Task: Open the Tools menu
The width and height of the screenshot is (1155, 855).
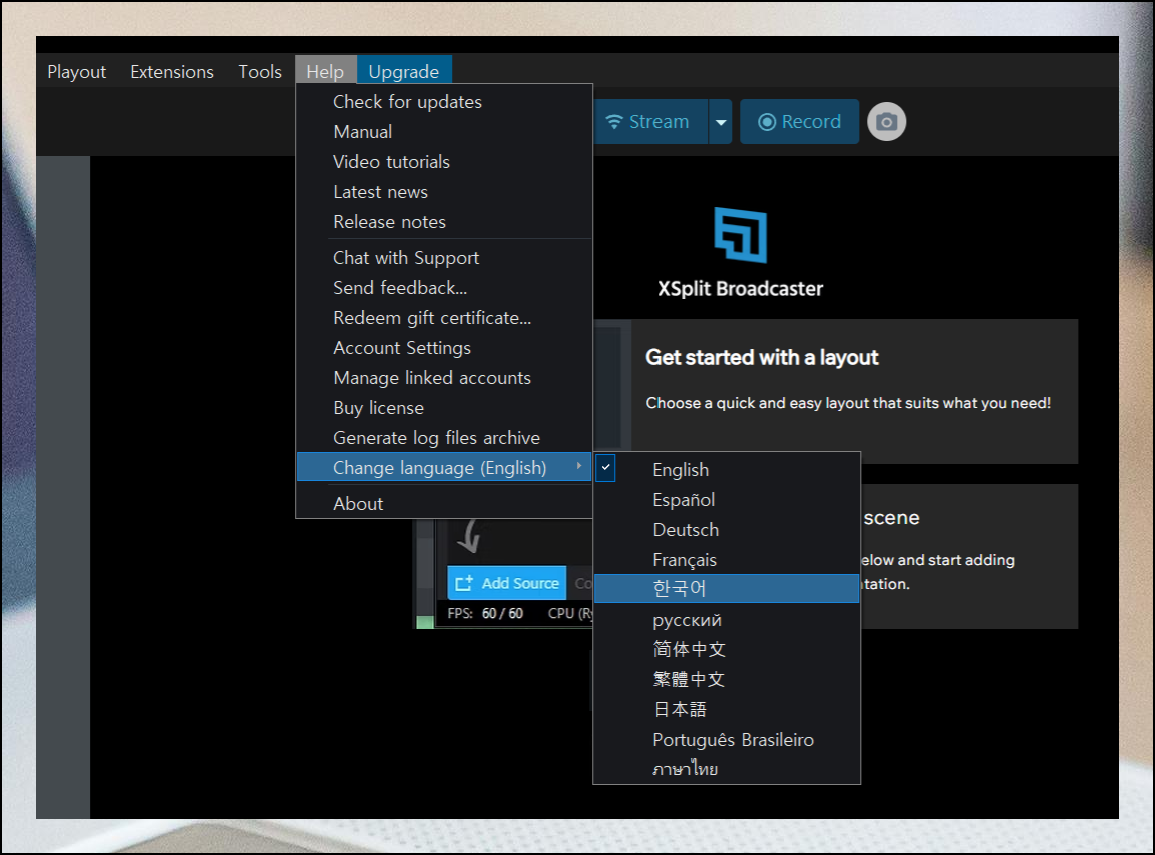Action: [259, 71]
